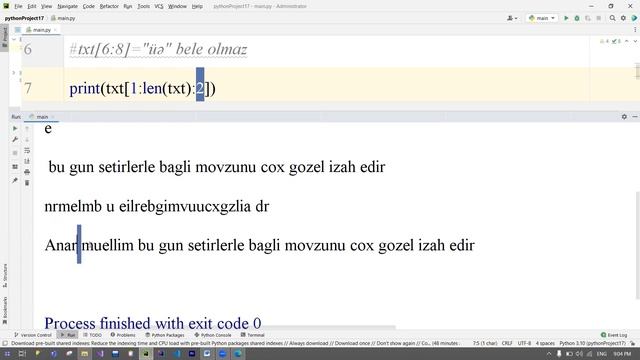Jump to next highlighted error chevron

click(635, 41)
